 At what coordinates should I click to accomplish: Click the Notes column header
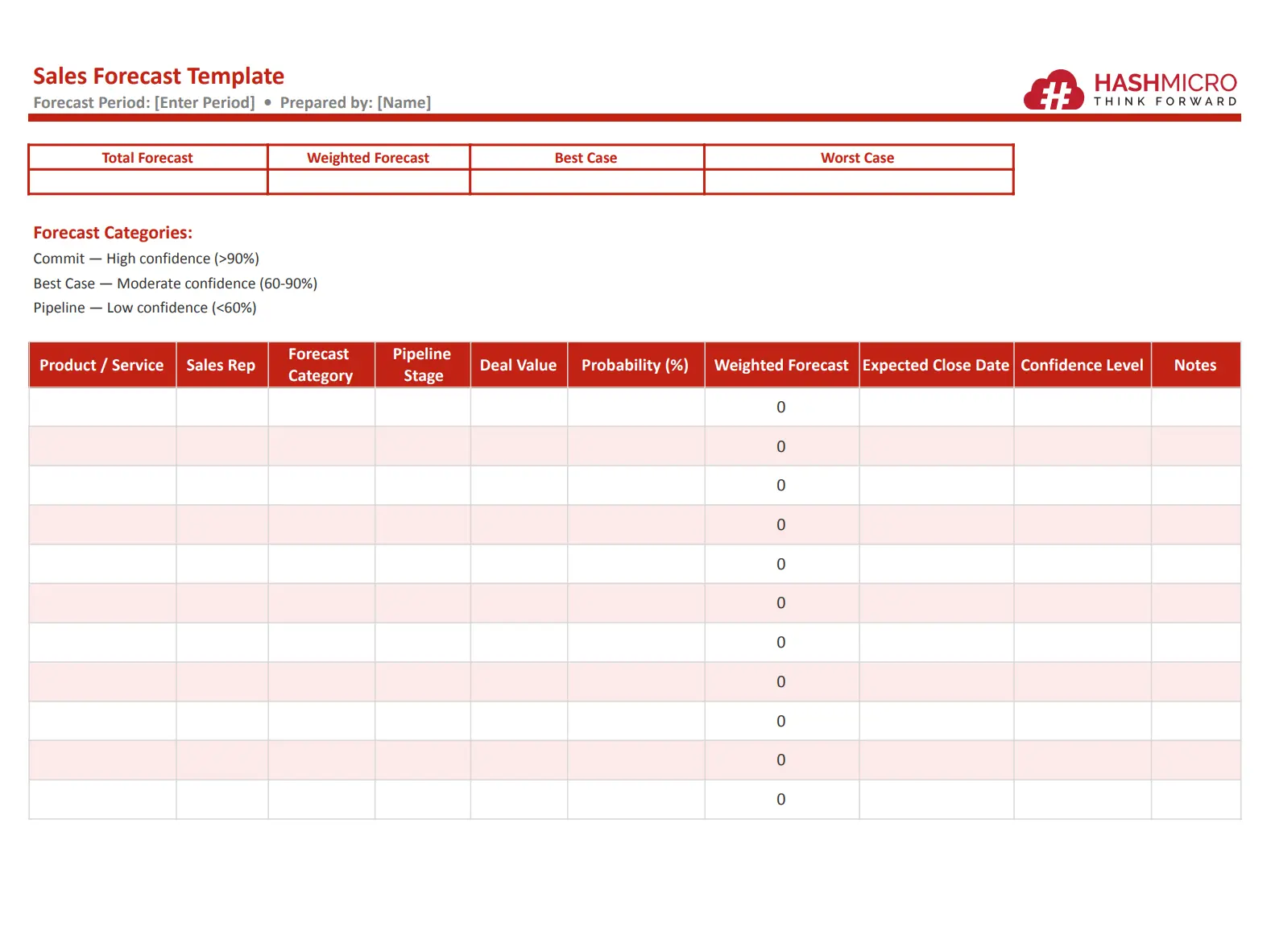click(1194, 365)
